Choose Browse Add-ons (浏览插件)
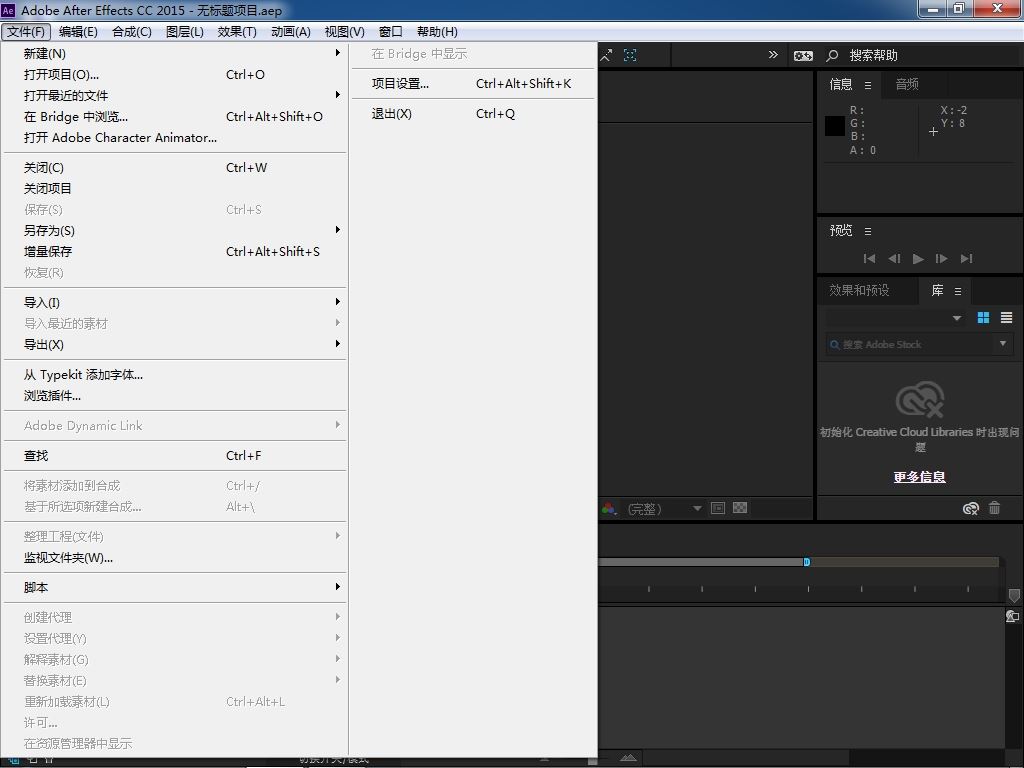 [x=175, y=396]
